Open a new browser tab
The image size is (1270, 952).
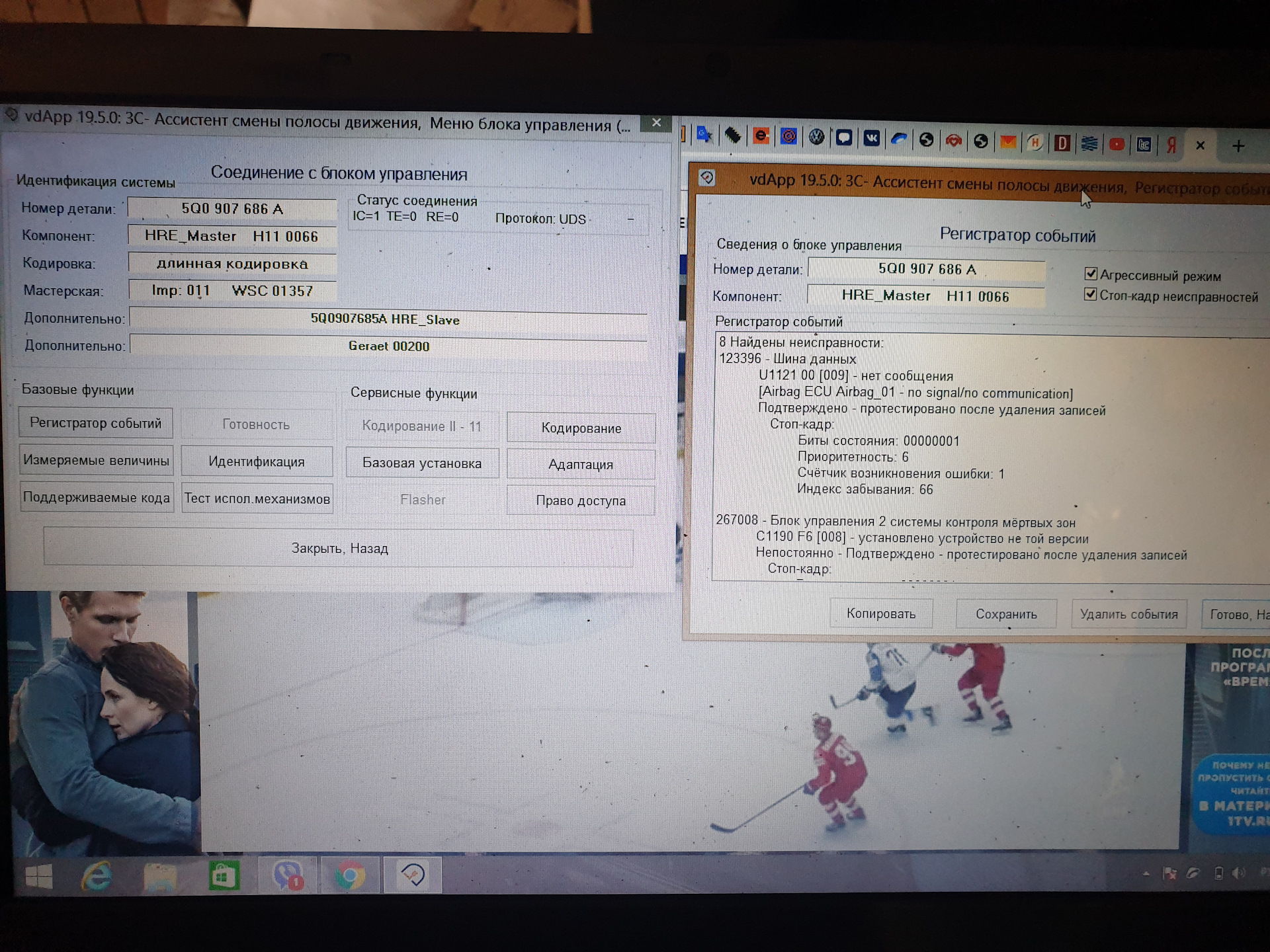(1238, 145)
